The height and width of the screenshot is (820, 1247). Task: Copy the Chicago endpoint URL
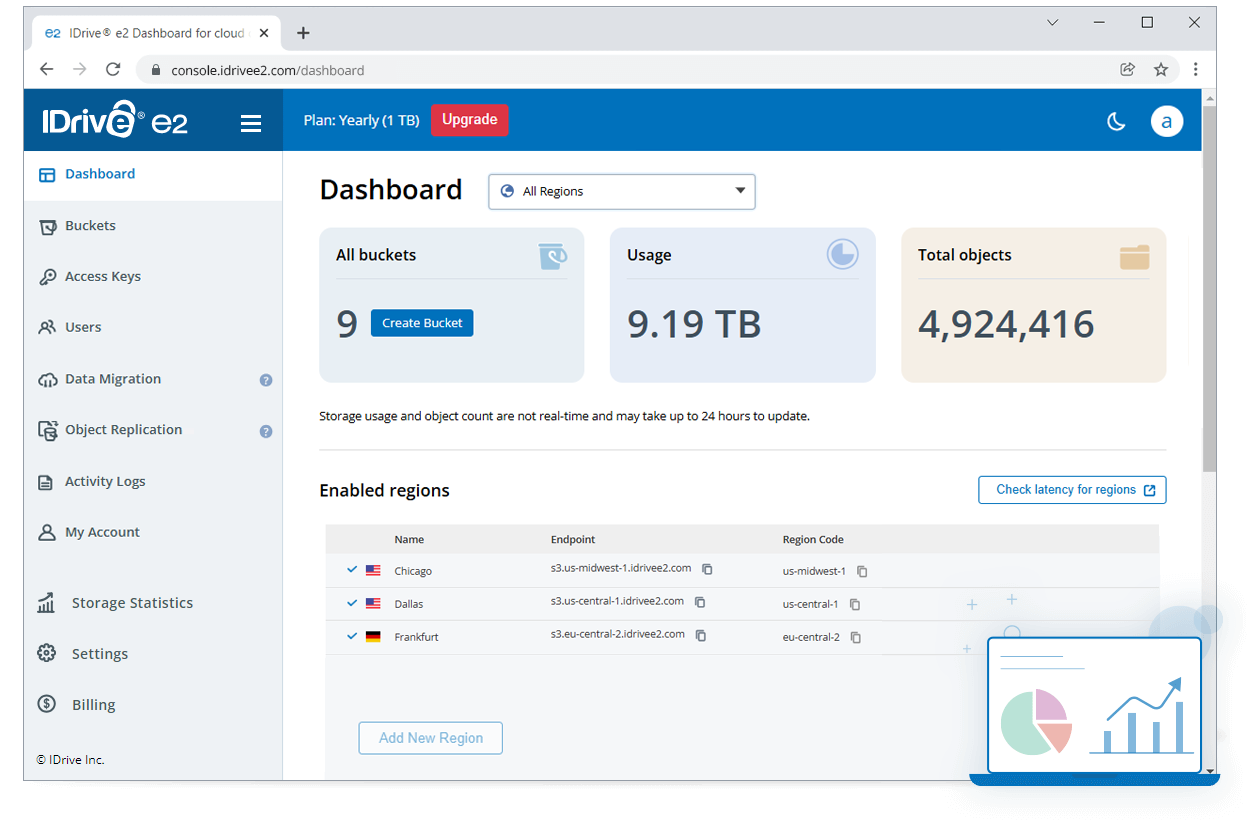[x=707, y=569]
